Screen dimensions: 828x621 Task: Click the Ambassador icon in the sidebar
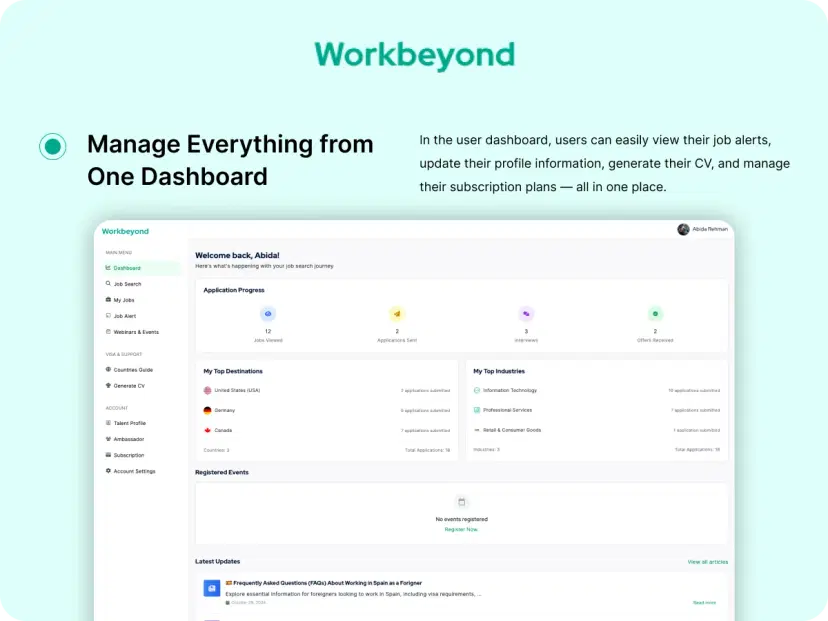click(x=108, y=437)
